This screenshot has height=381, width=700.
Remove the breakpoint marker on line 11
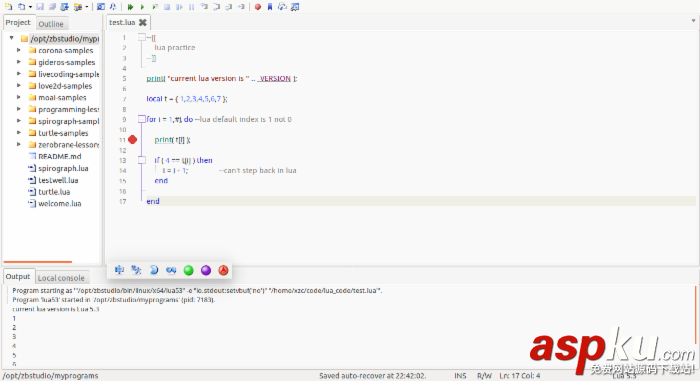pos(133,140)
